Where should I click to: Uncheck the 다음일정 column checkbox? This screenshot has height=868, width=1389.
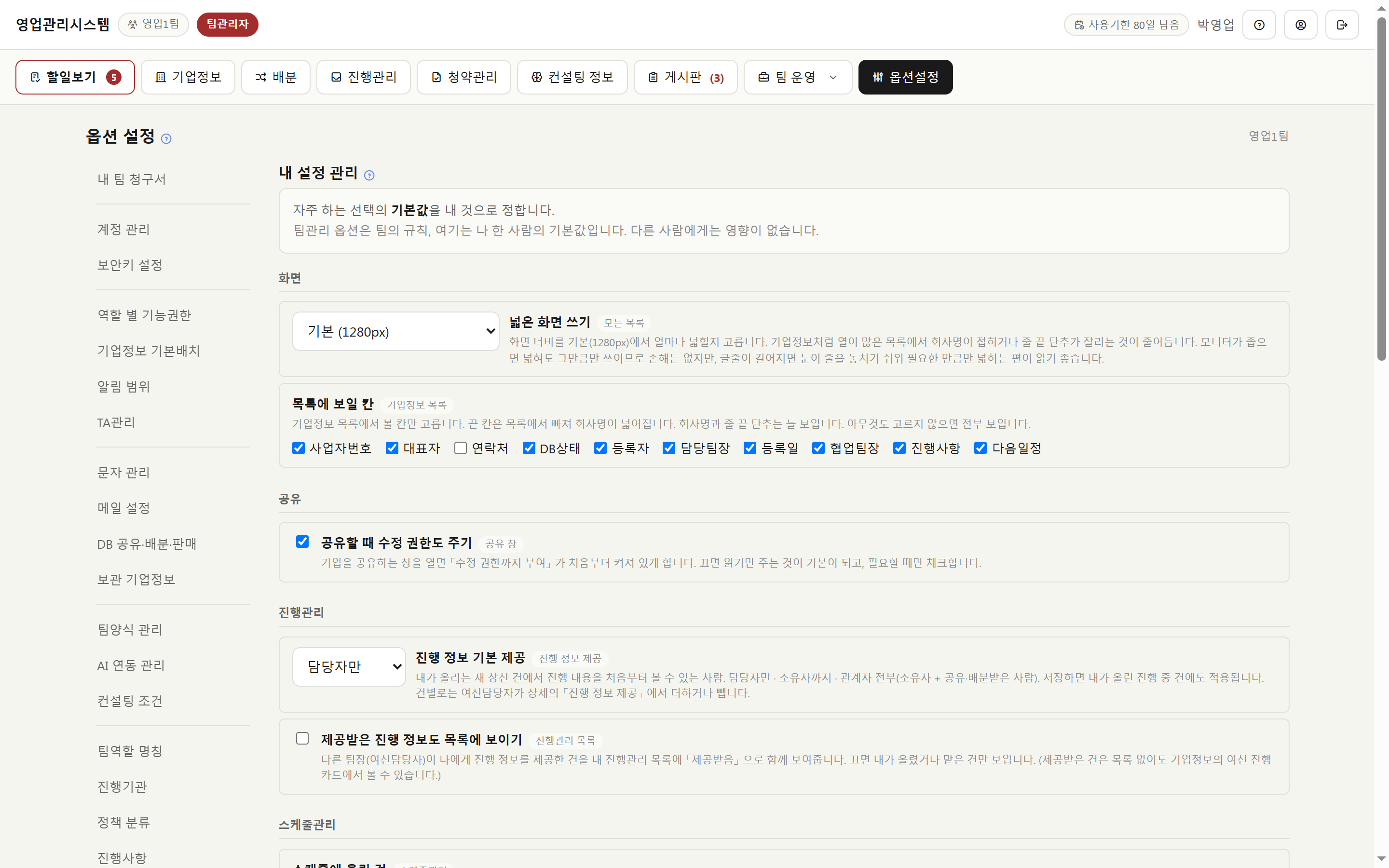980,448
